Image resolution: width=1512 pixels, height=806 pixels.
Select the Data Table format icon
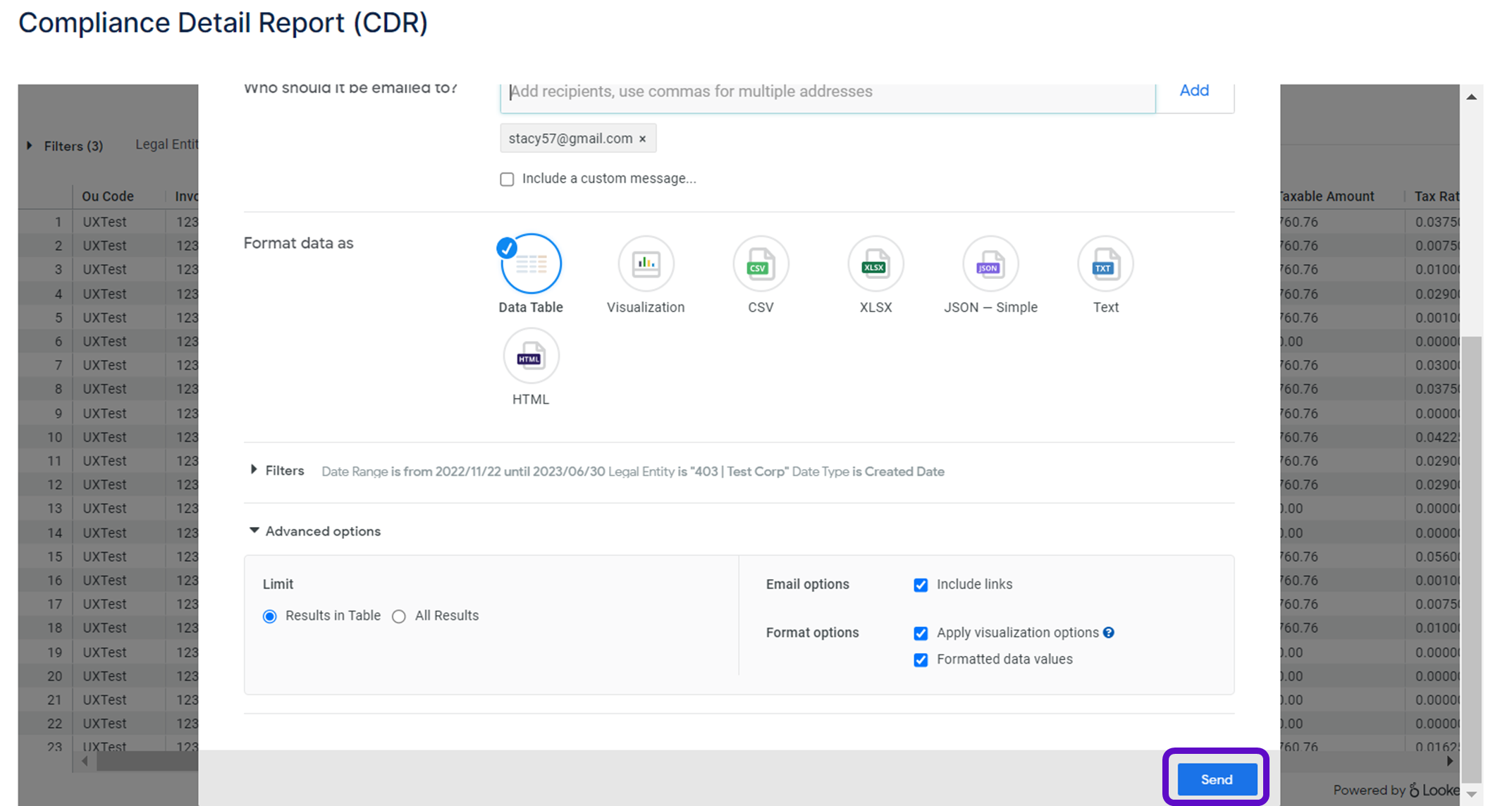531,264
